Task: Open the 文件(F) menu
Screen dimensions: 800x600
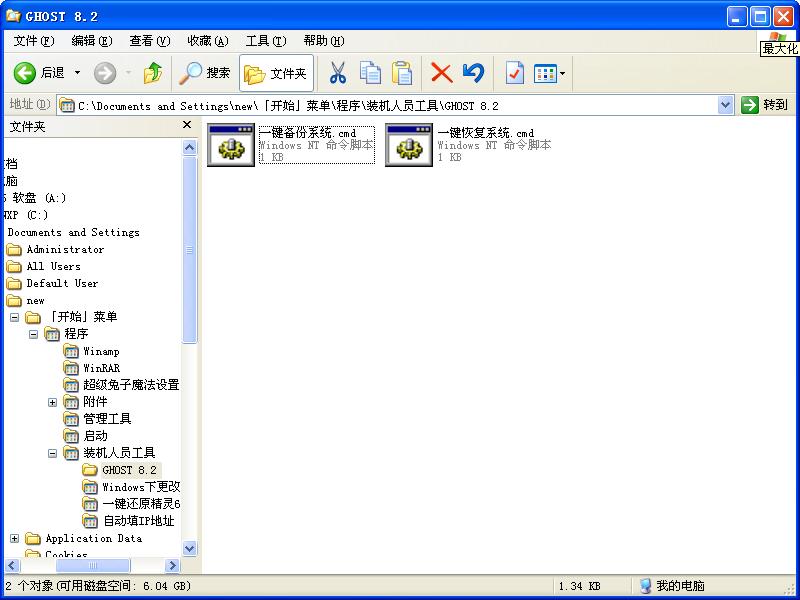Action: pyautogui.click(x=34, y=41)
